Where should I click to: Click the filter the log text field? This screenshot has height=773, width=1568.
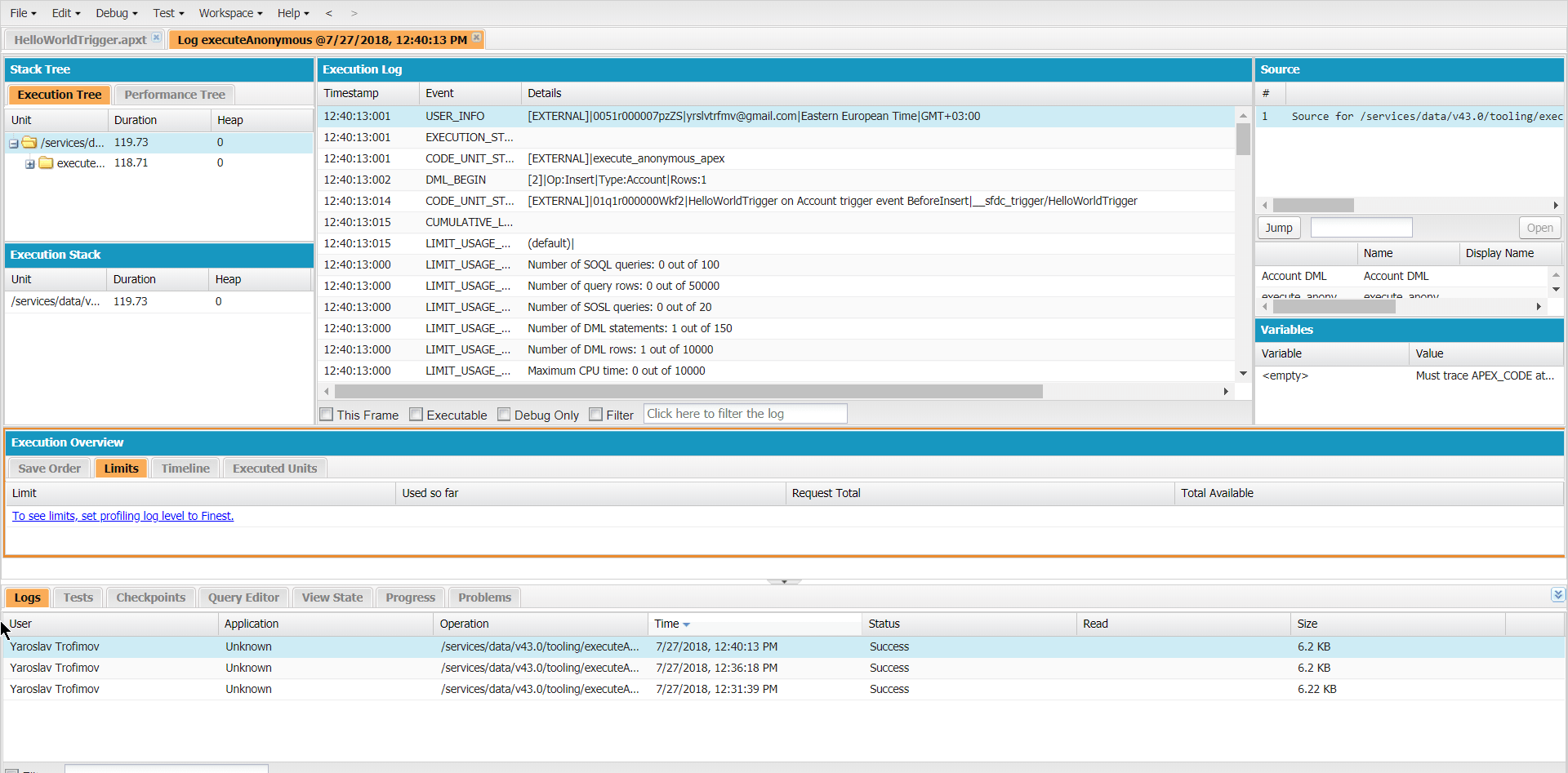tap(745, 414)
